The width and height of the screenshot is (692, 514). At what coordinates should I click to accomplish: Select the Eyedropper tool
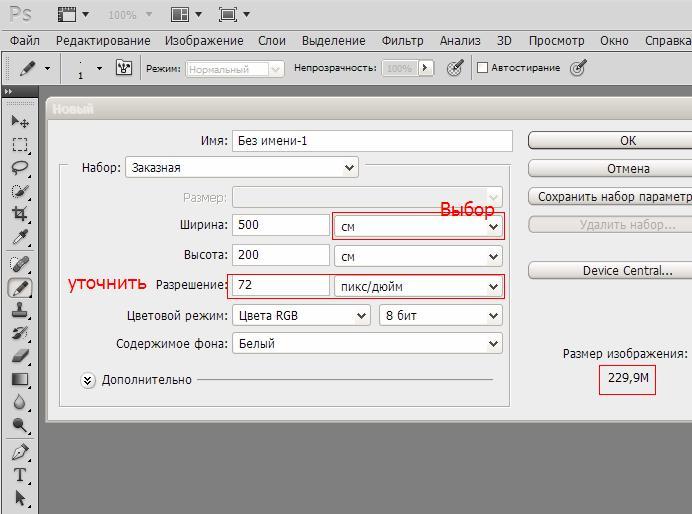click(x=20, y=237)
